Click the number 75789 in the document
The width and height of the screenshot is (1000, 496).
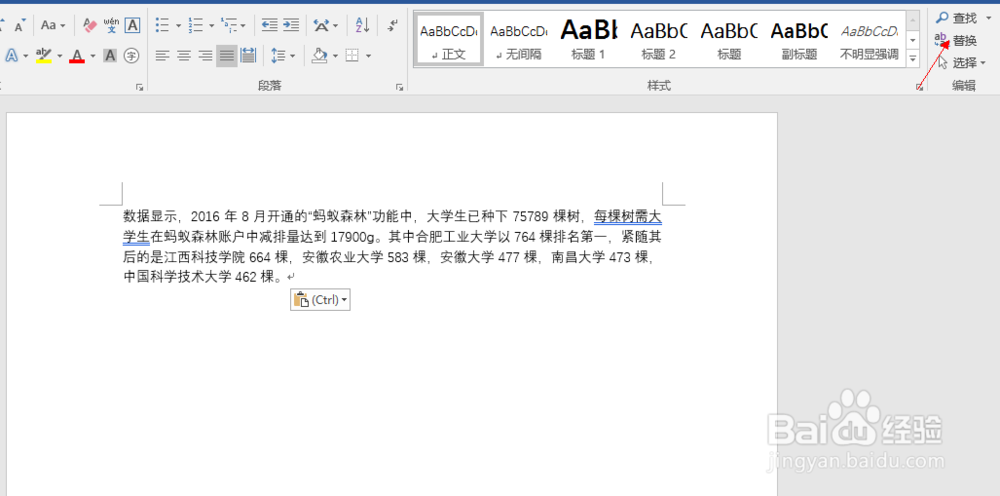click(531, 216)
